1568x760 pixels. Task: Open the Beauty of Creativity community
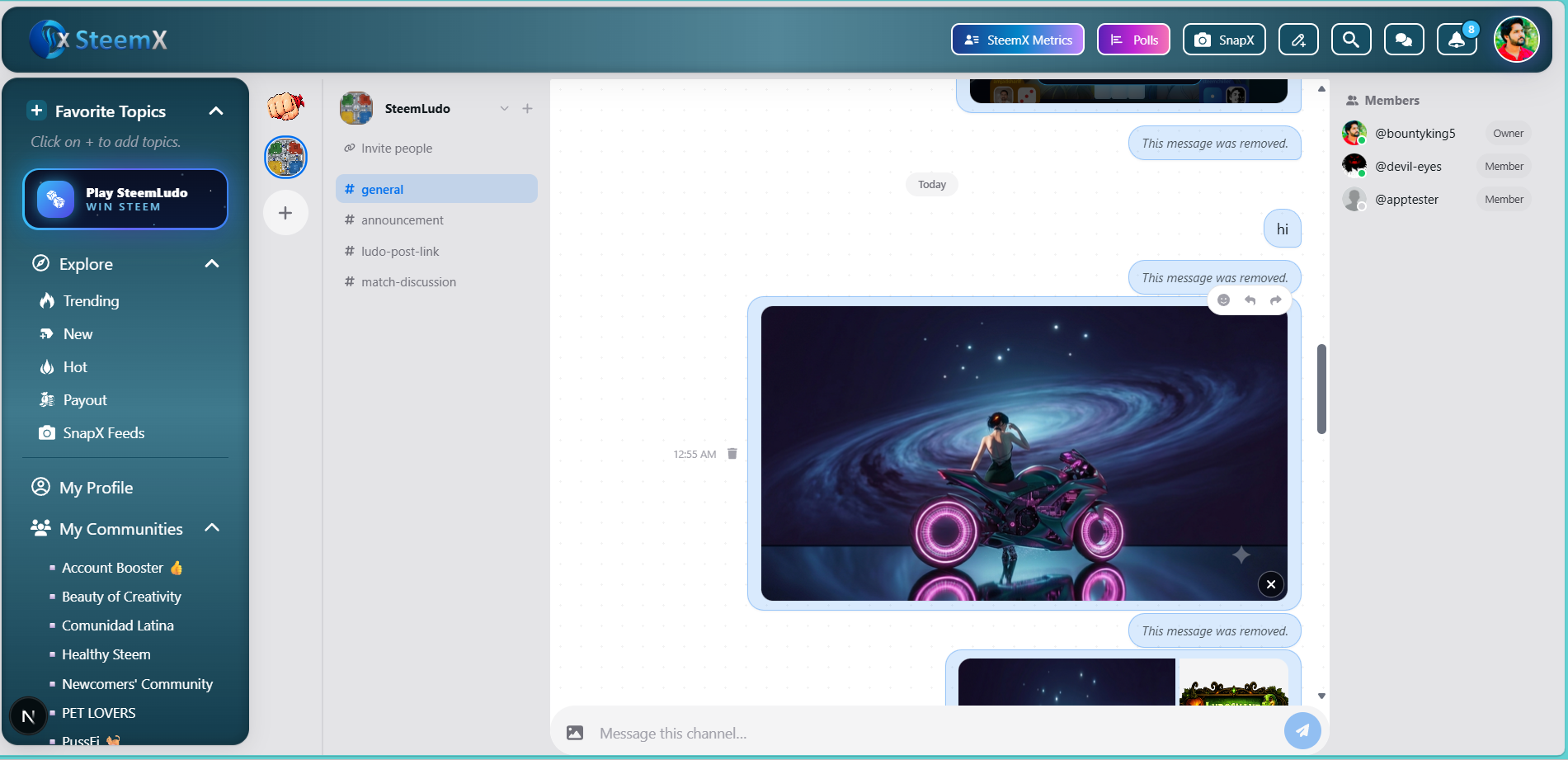[x=121, y=597]
